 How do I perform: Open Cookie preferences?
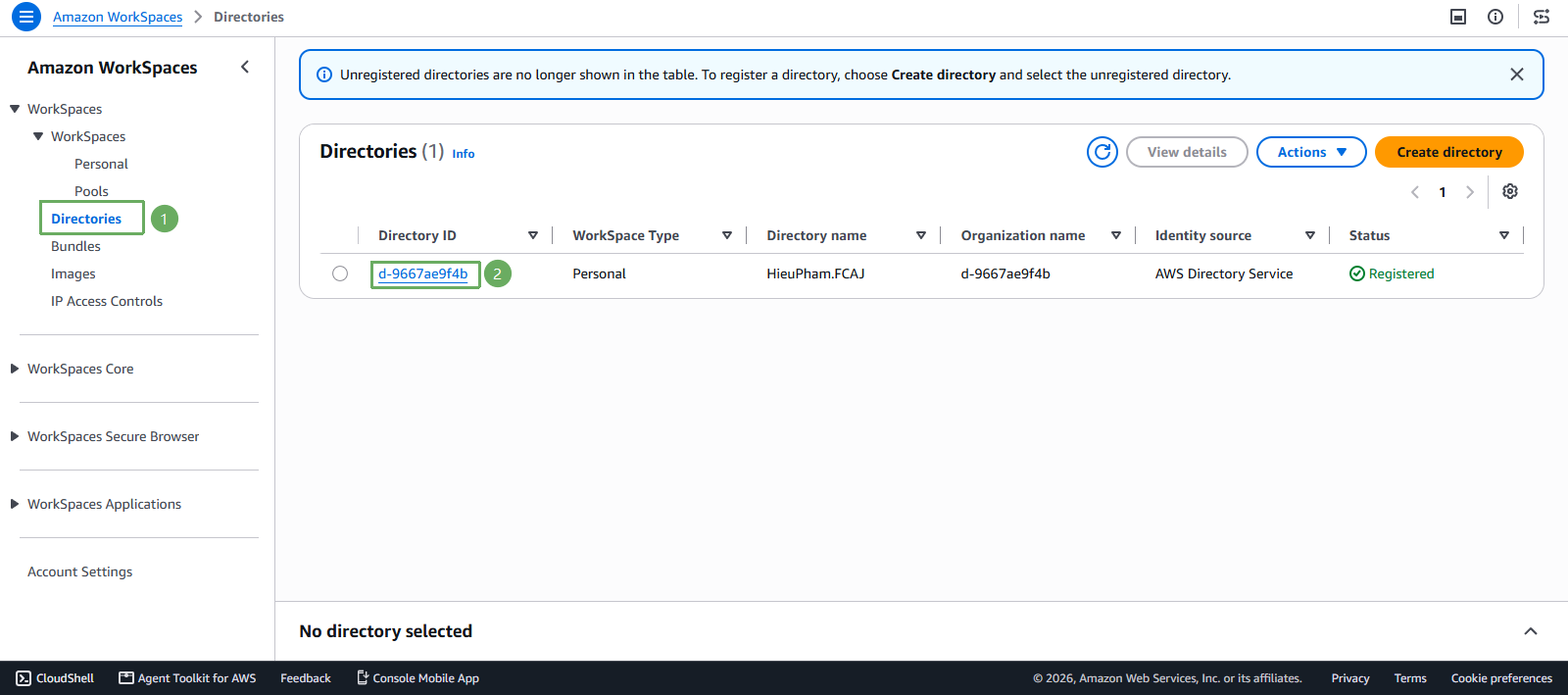pyautogui.click(x=1501, y=678)
